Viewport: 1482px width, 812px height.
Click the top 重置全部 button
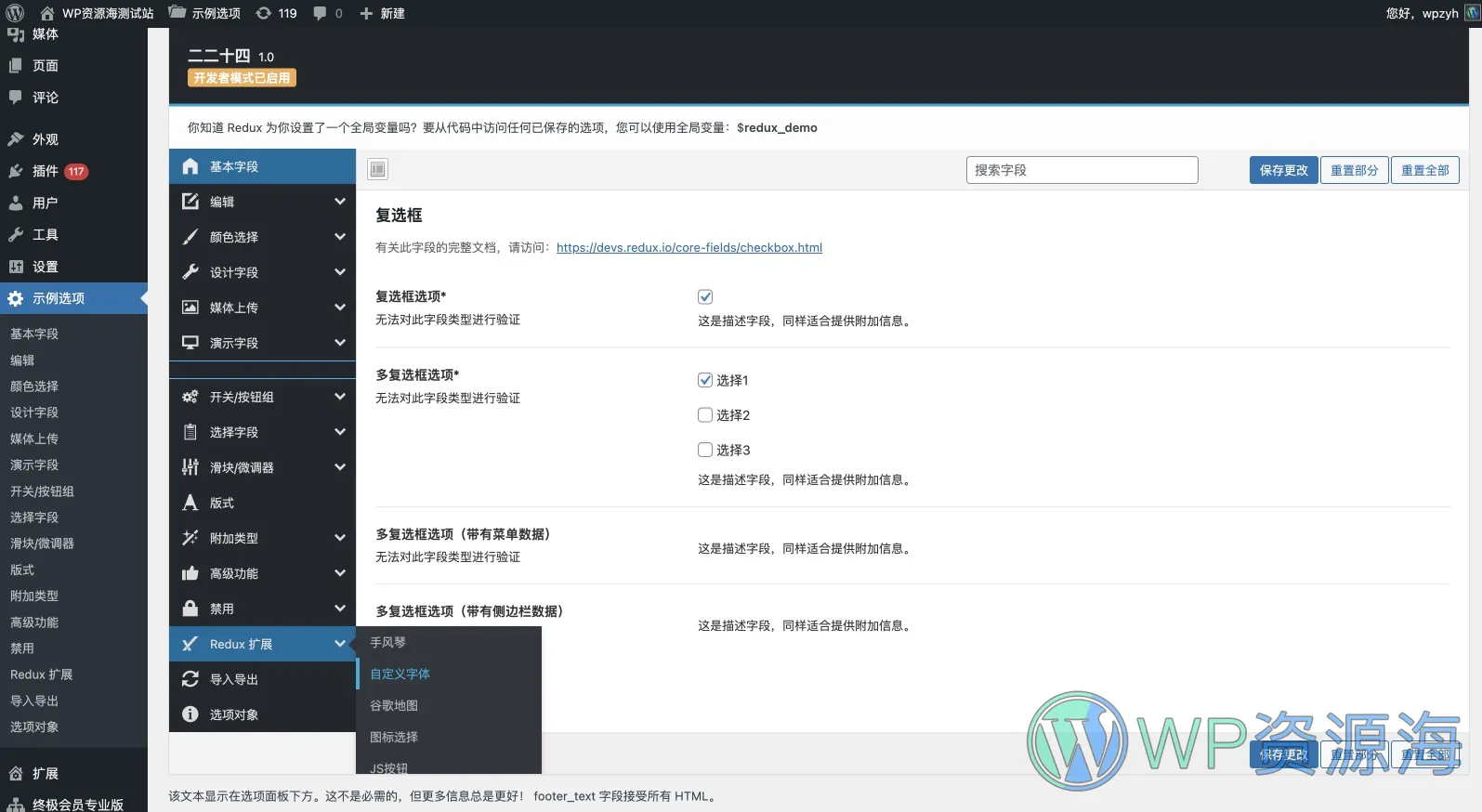click(x=1424, y=170)
